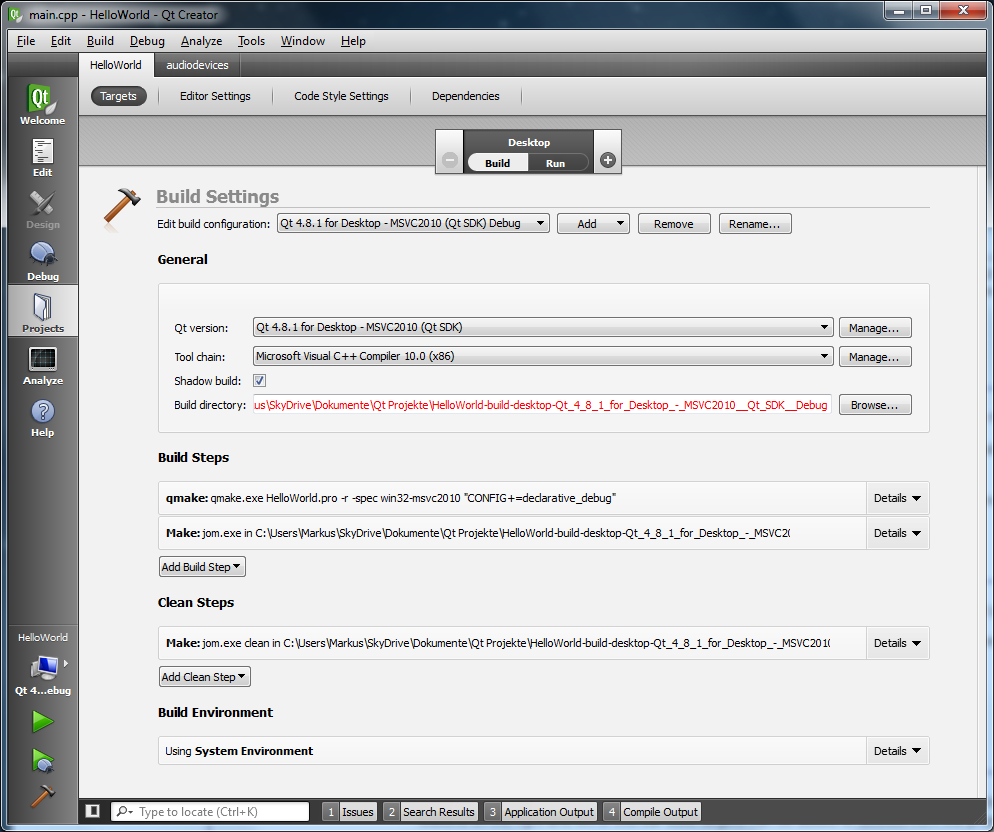Expand Make clean step Details
994x832 pixels.
point(897,643)
